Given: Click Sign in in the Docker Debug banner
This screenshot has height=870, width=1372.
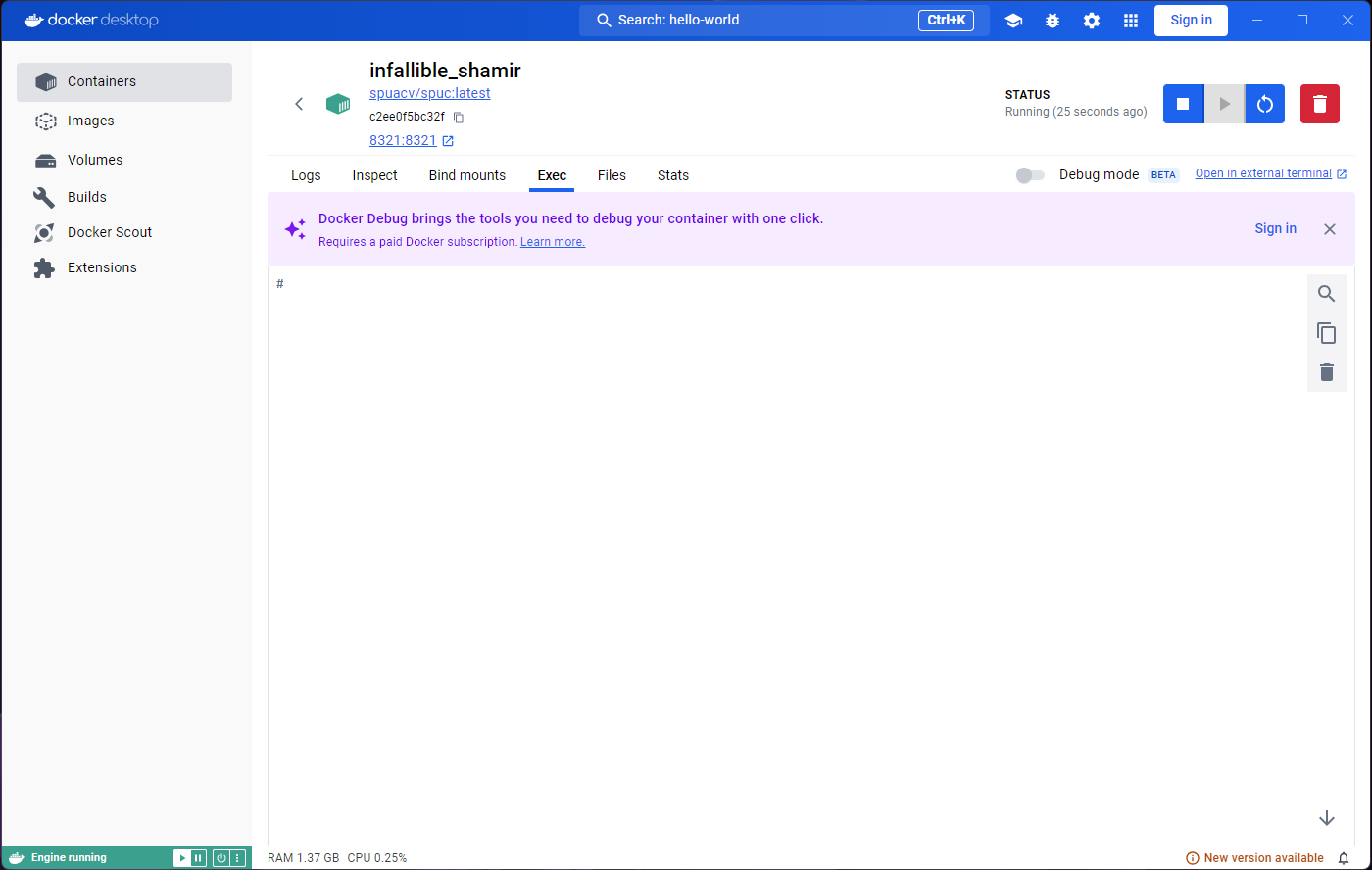Looking at the screenshot, I should (x=1275, y=228).
